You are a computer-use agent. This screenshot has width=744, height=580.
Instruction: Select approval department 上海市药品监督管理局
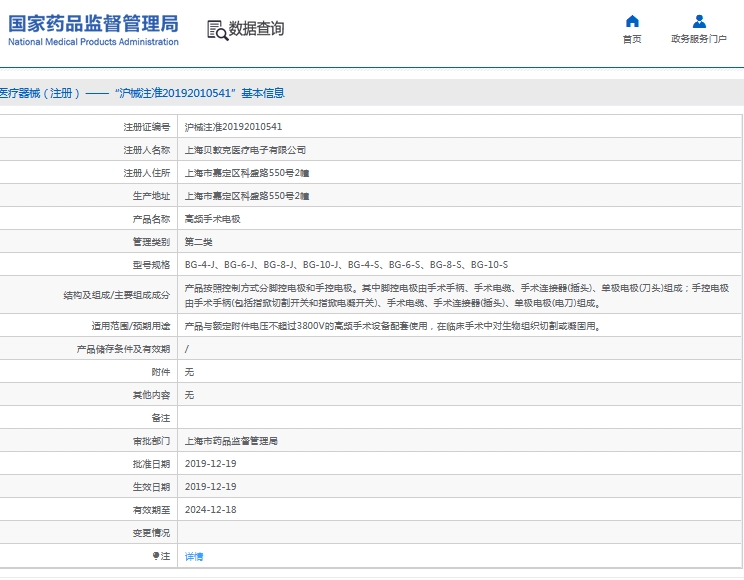[231, 441]
